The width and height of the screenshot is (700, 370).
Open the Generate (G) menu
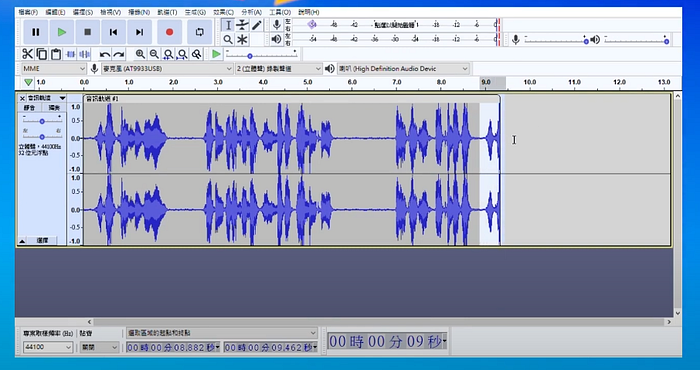(195, 12)
